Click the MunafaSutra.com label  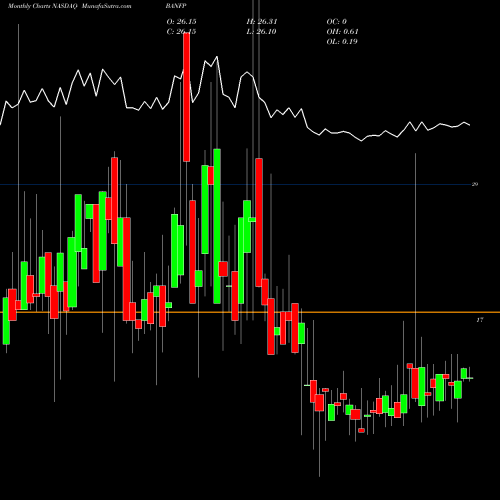click(106, 6)
